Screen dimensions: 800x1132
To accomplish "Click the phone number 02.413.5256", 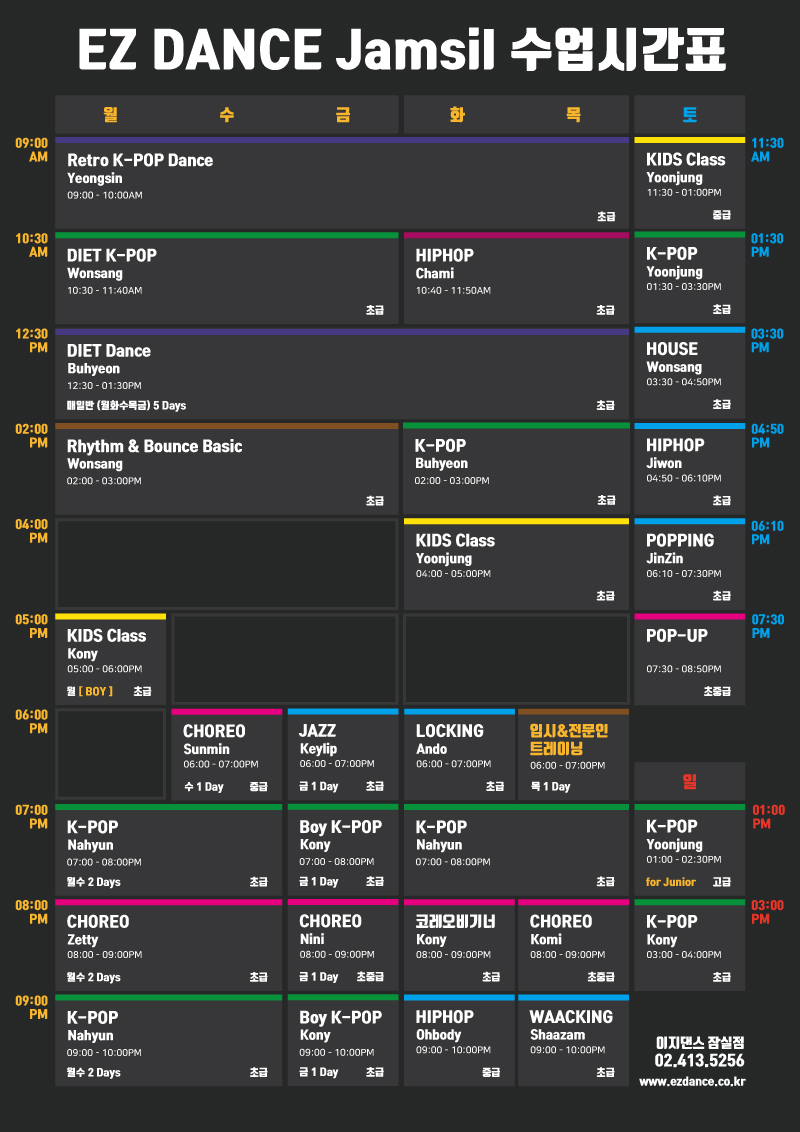I will pos(699,1061).
